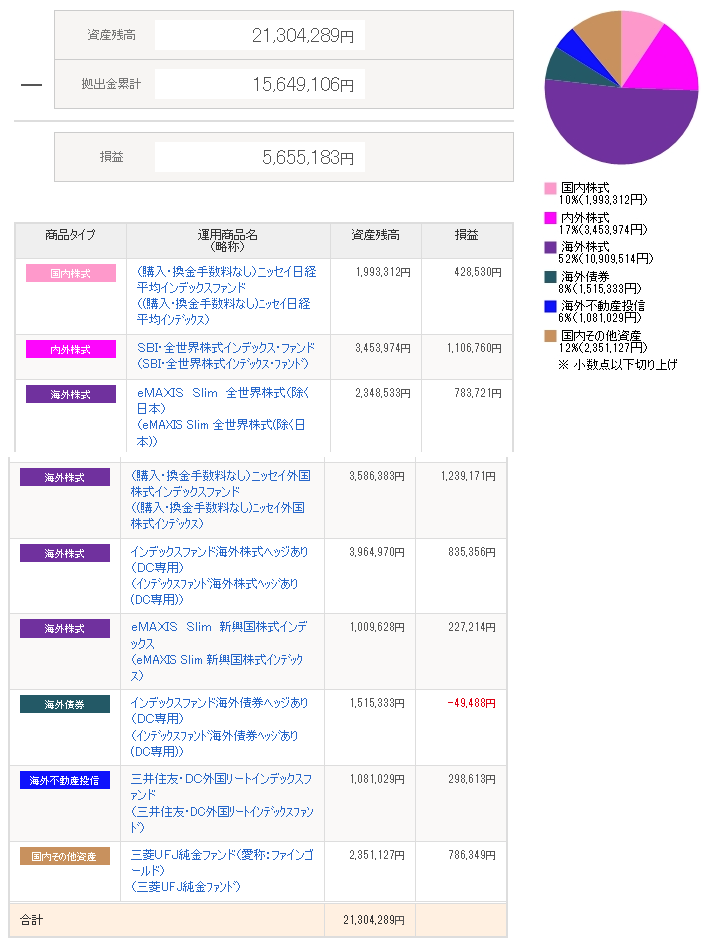Click the tan 国内その他資産 tag in table
Screen dimensions: 702x943
[x=64, y=856]
